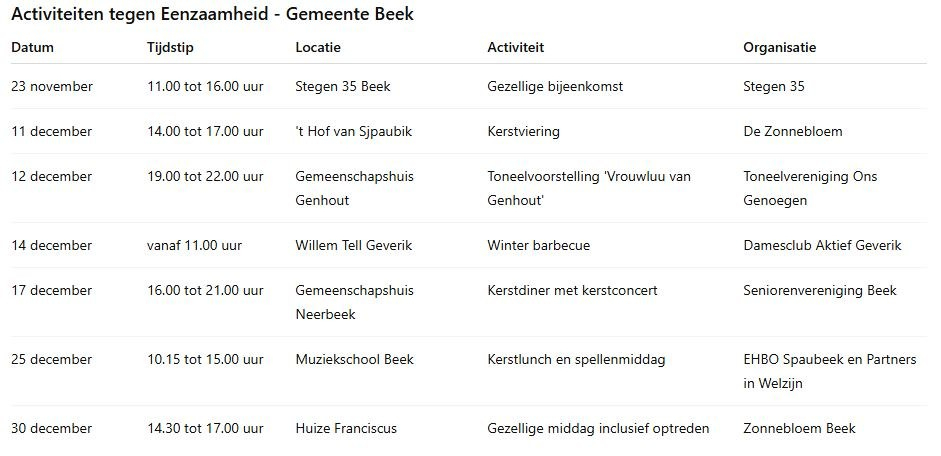The width and height of the screenshot is (941, 456).
Task: Select the '23 november' date cell
Action: [52, 86]
